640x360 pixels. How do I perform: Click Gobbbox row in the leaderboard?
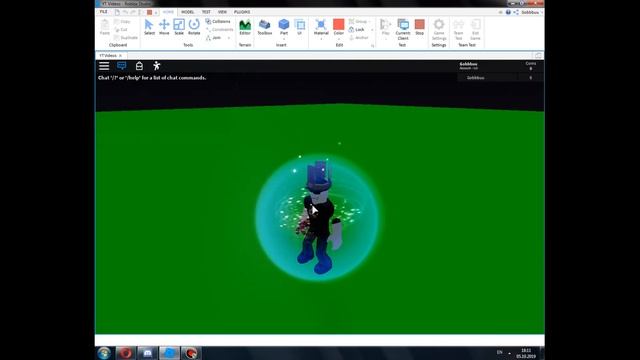[x=500, y=78]
